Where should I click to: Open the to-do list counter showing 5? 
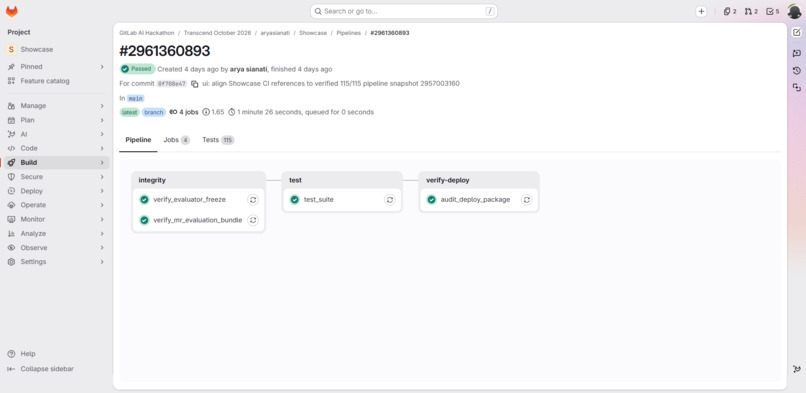773,11
